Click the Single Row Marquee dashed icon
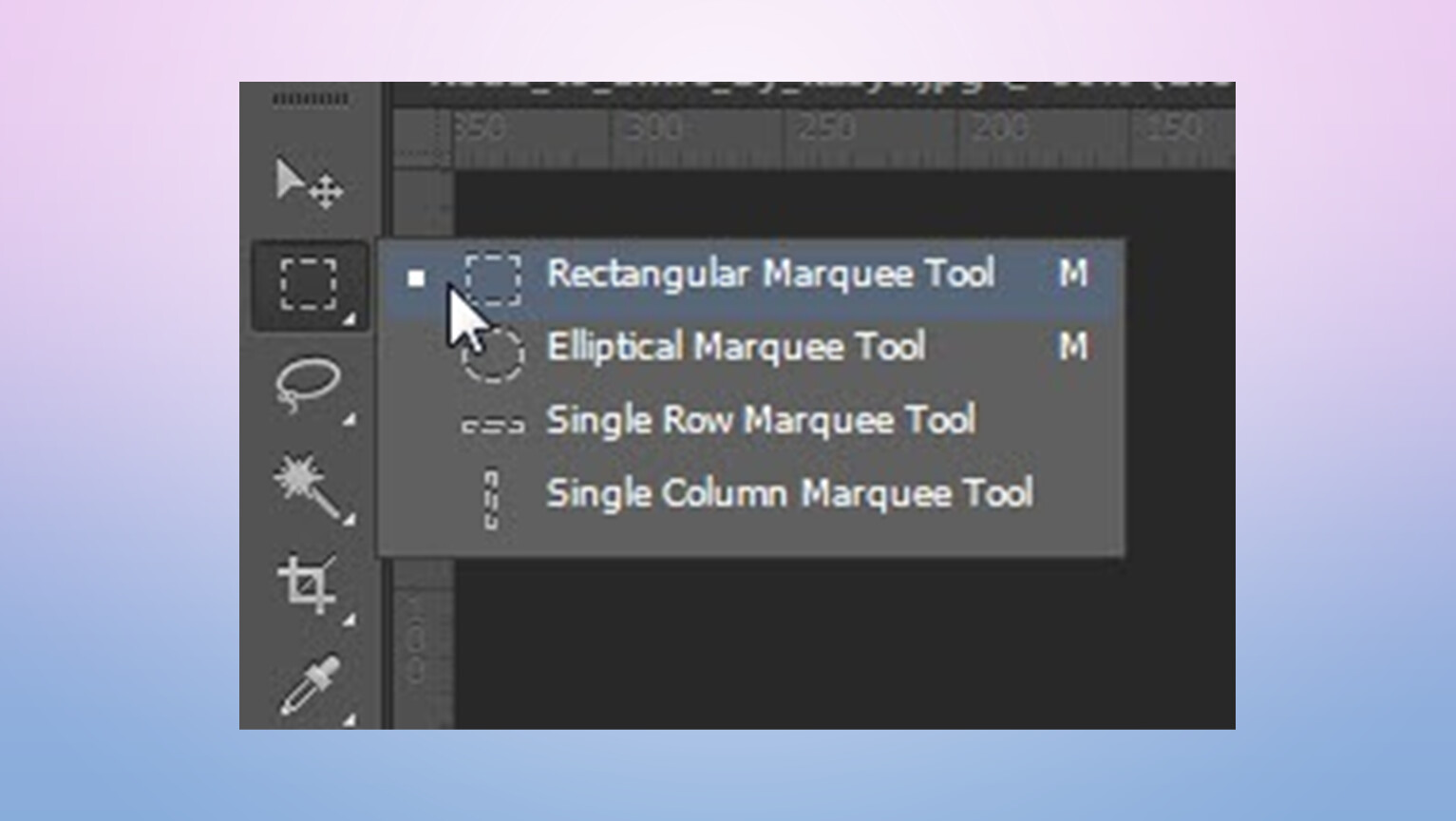The width and height of the screenshot is (1456, 821). 492,425
